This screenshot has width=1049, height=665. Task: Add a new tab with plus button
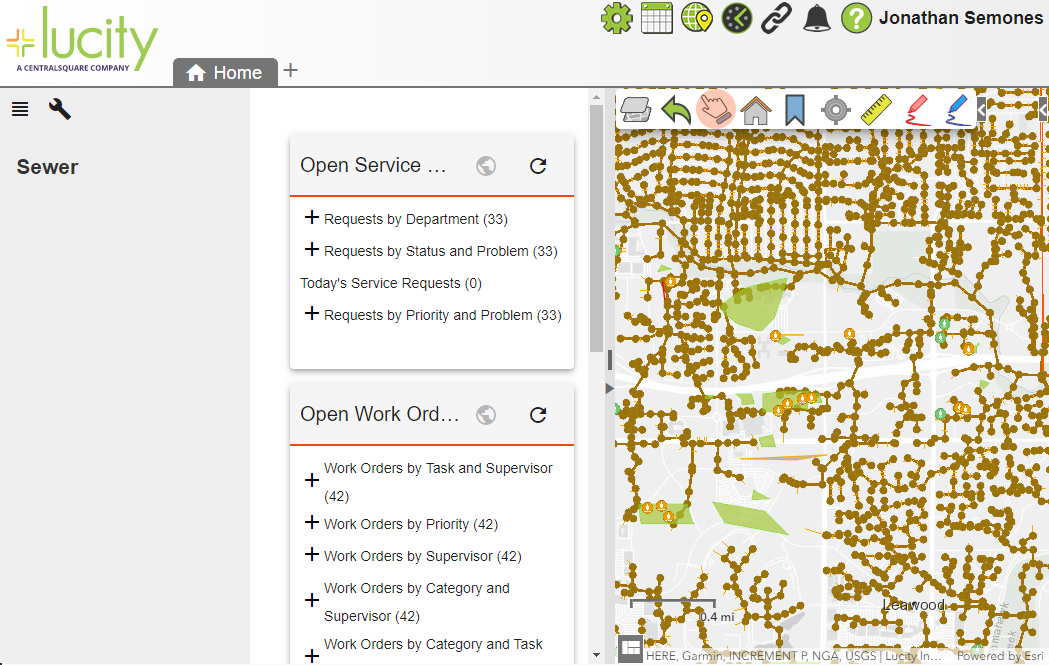(x=290, y=70)
